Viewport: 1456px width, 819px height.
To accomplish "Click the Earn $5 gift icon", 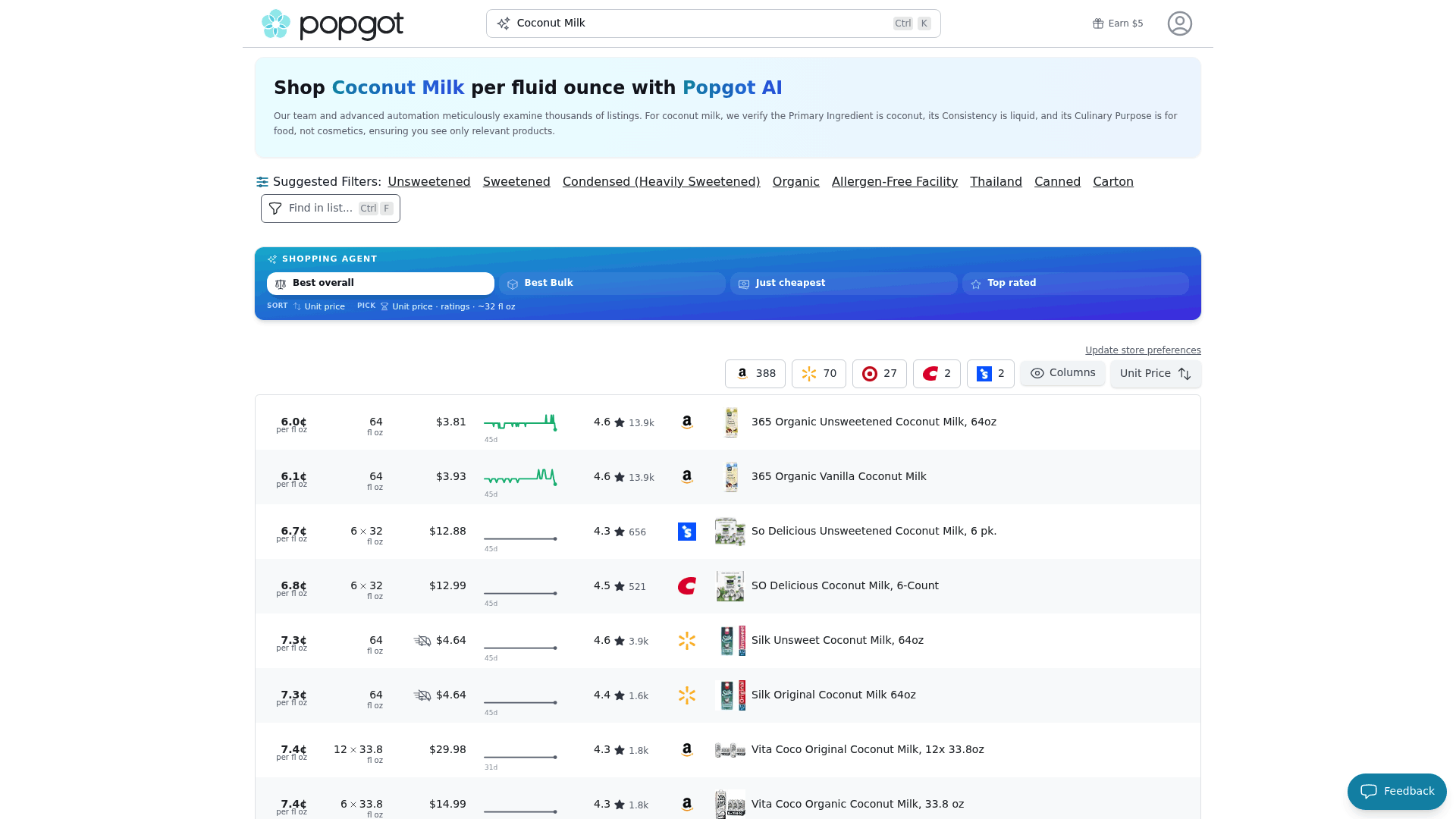I will point(1097,24).
